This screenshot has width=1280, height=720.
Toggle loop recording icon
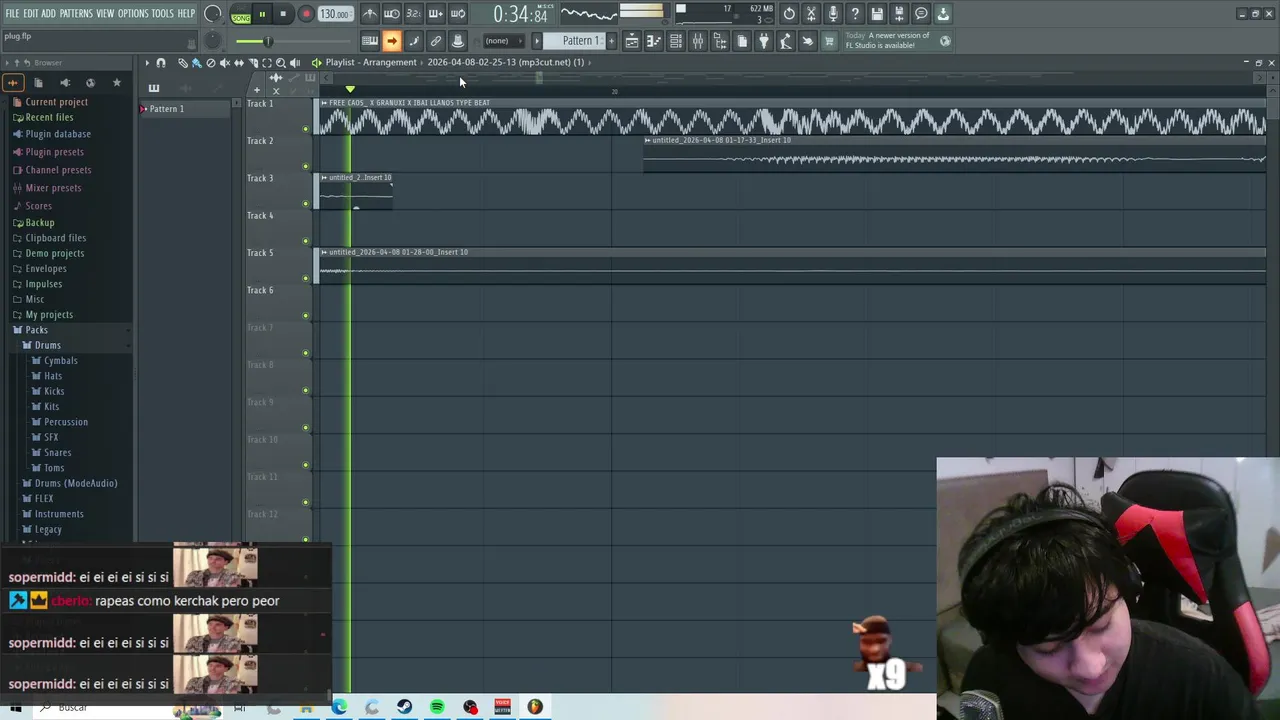[x=457, y=14]
